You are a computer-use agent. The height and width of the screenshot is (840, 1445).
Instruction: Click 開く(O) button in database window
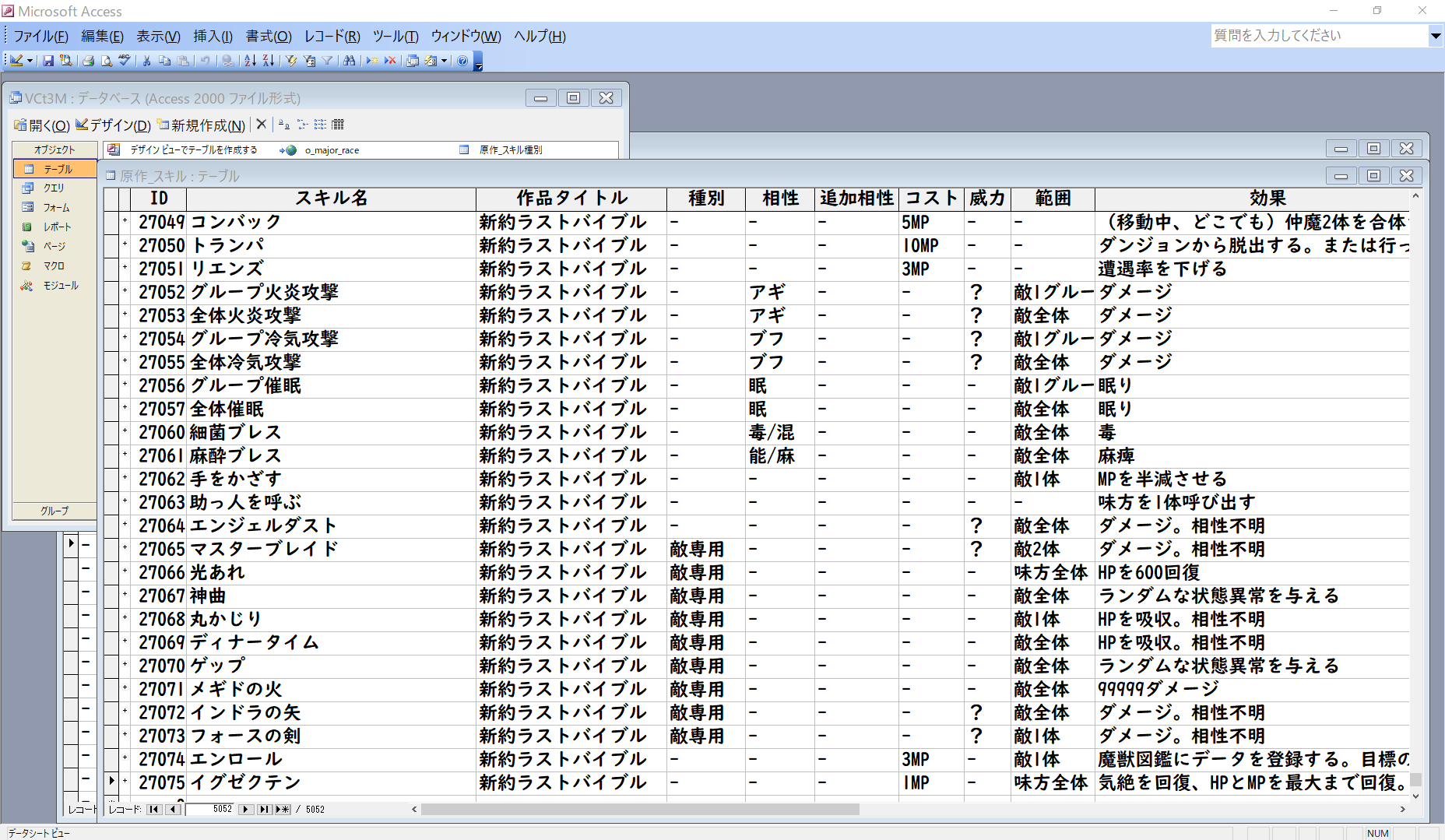(42, 125)
